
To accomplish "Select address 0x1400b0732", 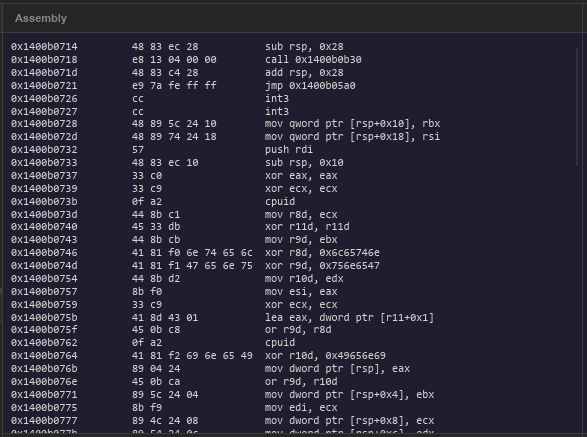I will coord(44,150).
